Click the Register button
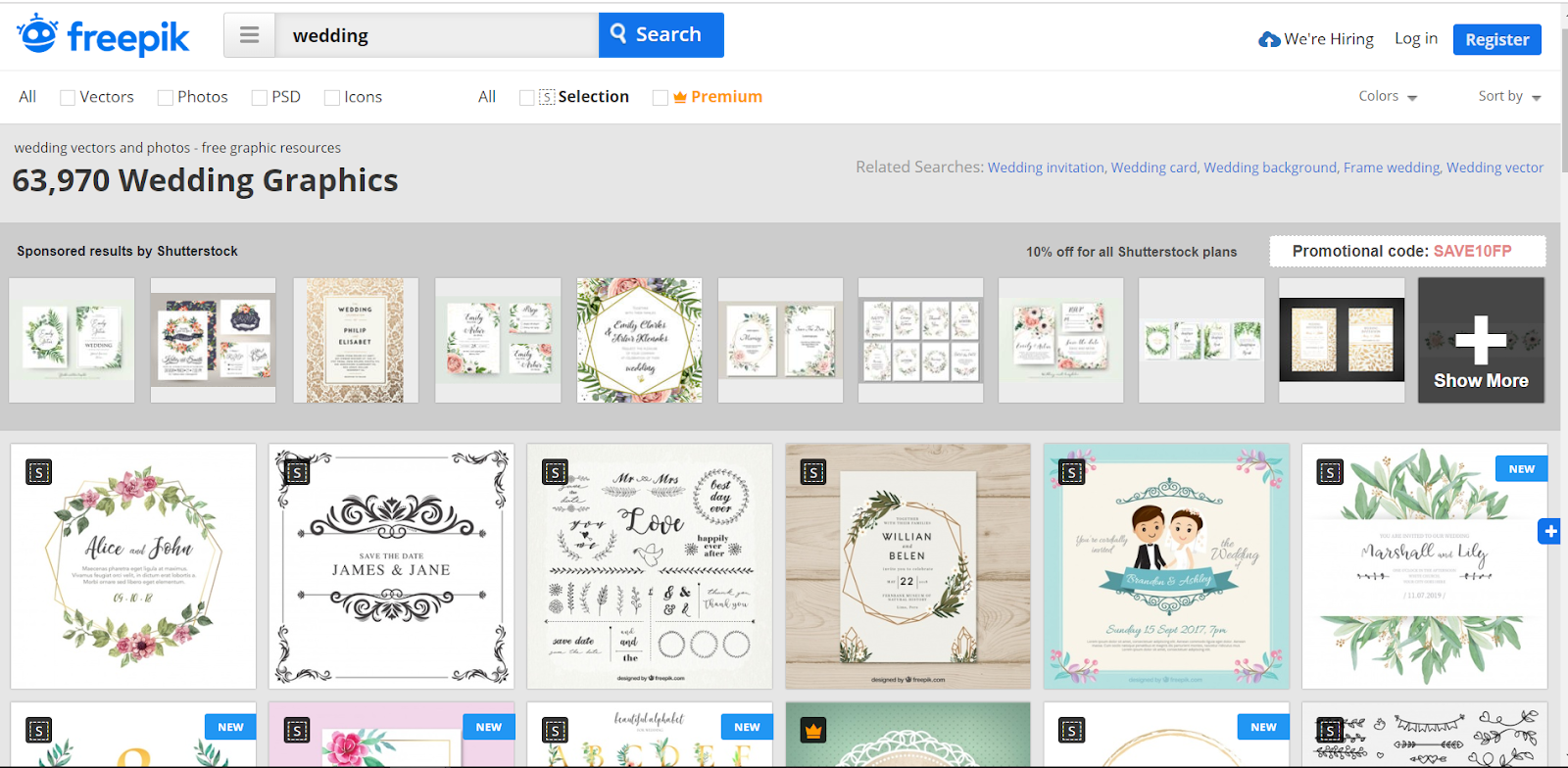1568x768 pixels. 1497,39
